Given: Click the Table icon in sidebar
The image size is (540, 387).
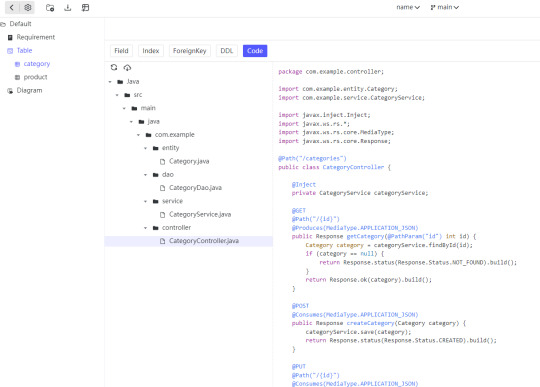Looking at the screenshot, I should click(x=10, y=51).
